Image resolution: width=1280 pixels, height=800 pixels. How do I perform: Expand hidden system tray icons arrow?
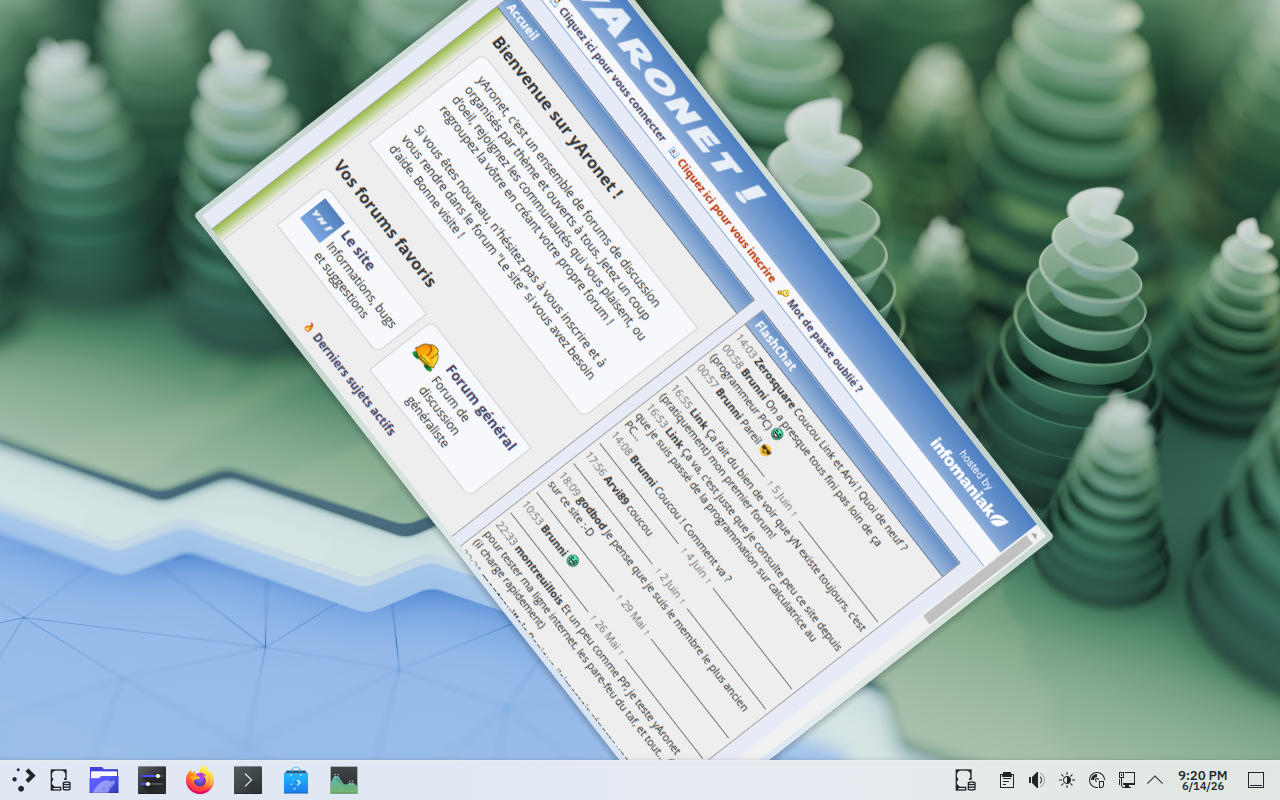(x=1155, y=780)
